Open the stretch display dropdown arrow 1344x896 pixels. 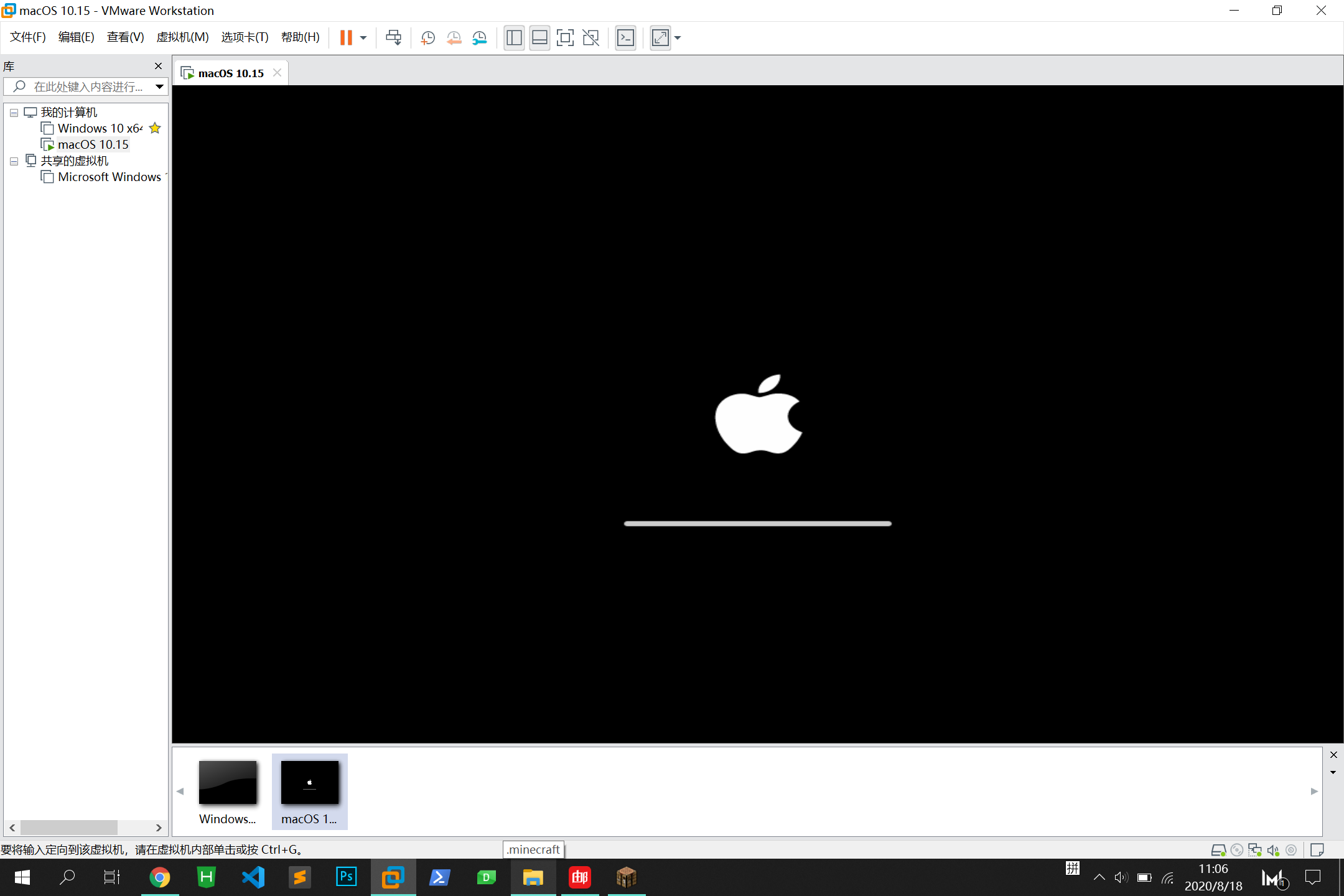click(x=678, y=38)
